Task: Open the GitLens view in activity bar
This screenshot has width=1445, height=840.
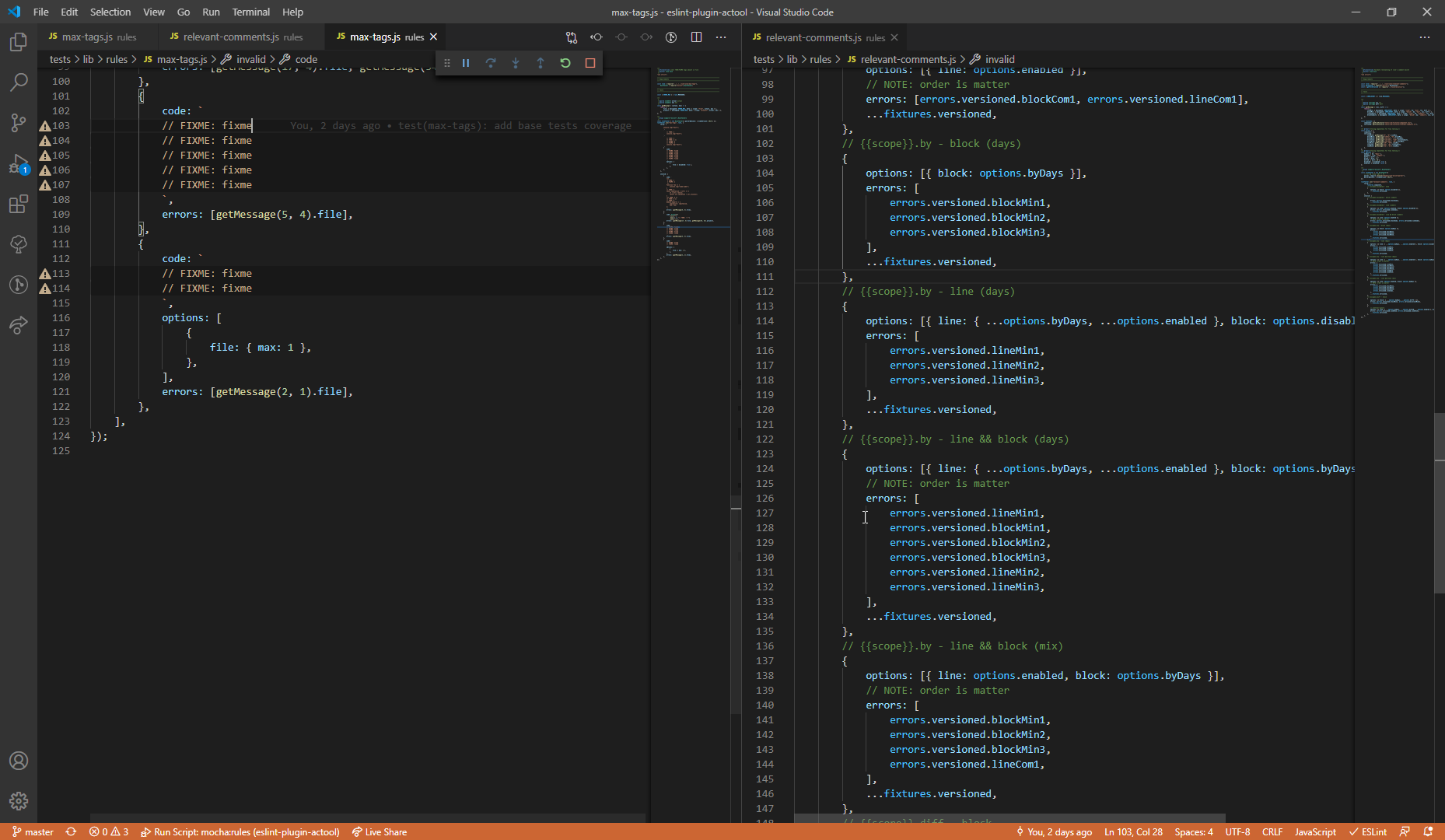Action: click(x=19, y=285)
